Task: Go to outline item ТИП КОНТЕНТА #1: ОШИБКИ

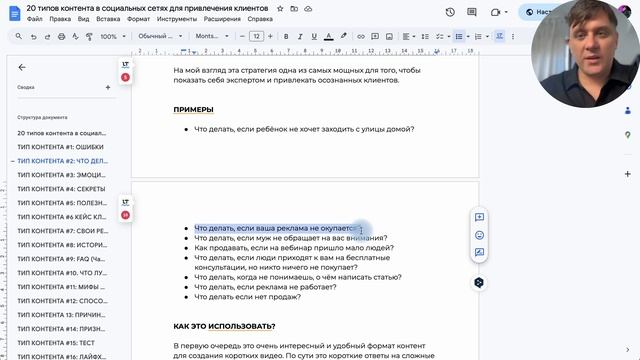Action: (x=60, y=147)
